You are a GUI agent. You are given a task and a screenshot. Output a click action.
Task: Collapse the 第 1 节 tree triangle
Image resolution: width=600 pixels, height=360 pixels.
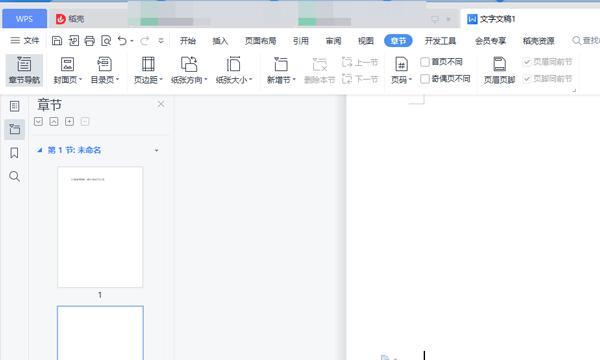click(39, 150)
